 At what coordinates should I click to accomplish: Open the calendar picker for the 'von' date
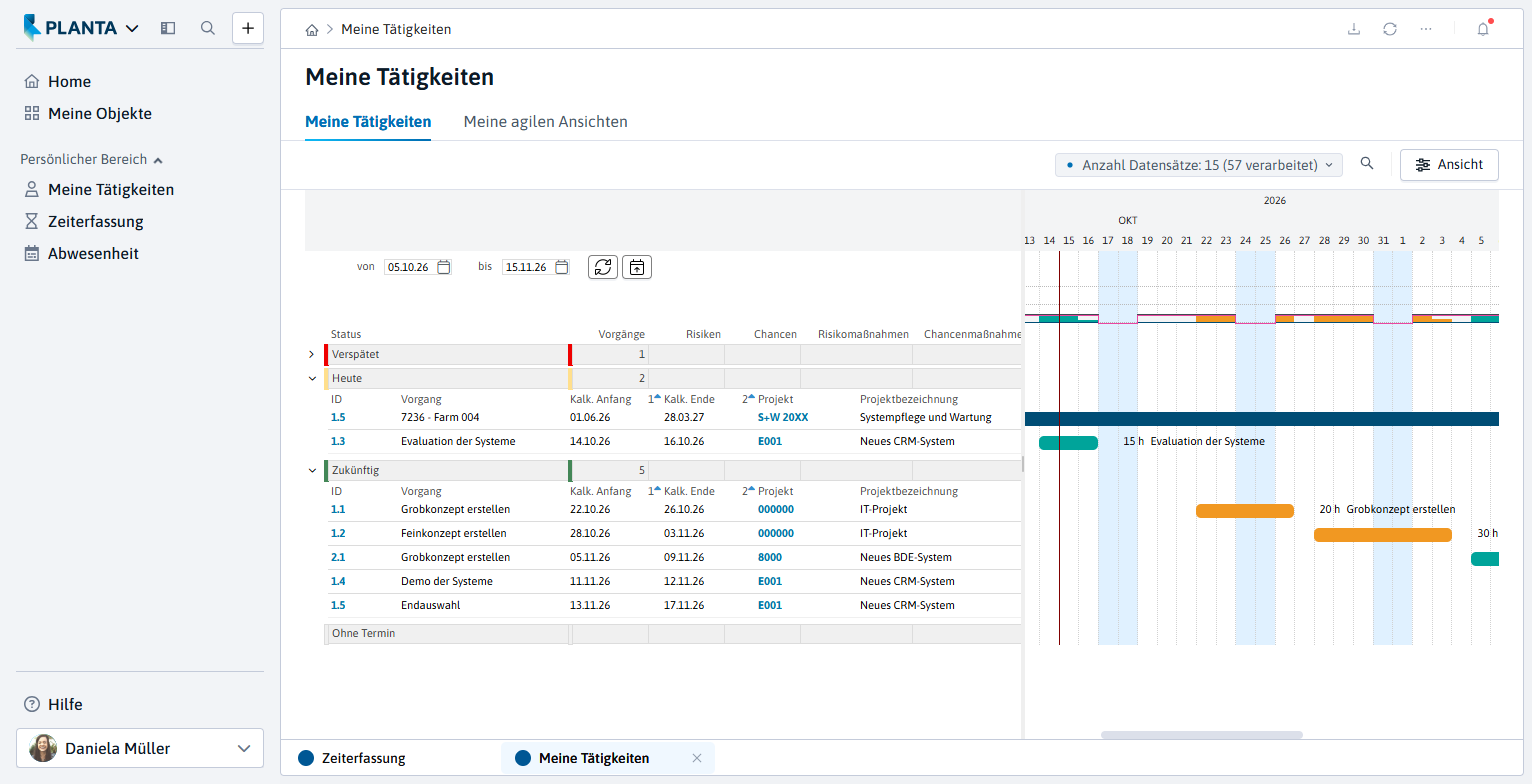444,267
